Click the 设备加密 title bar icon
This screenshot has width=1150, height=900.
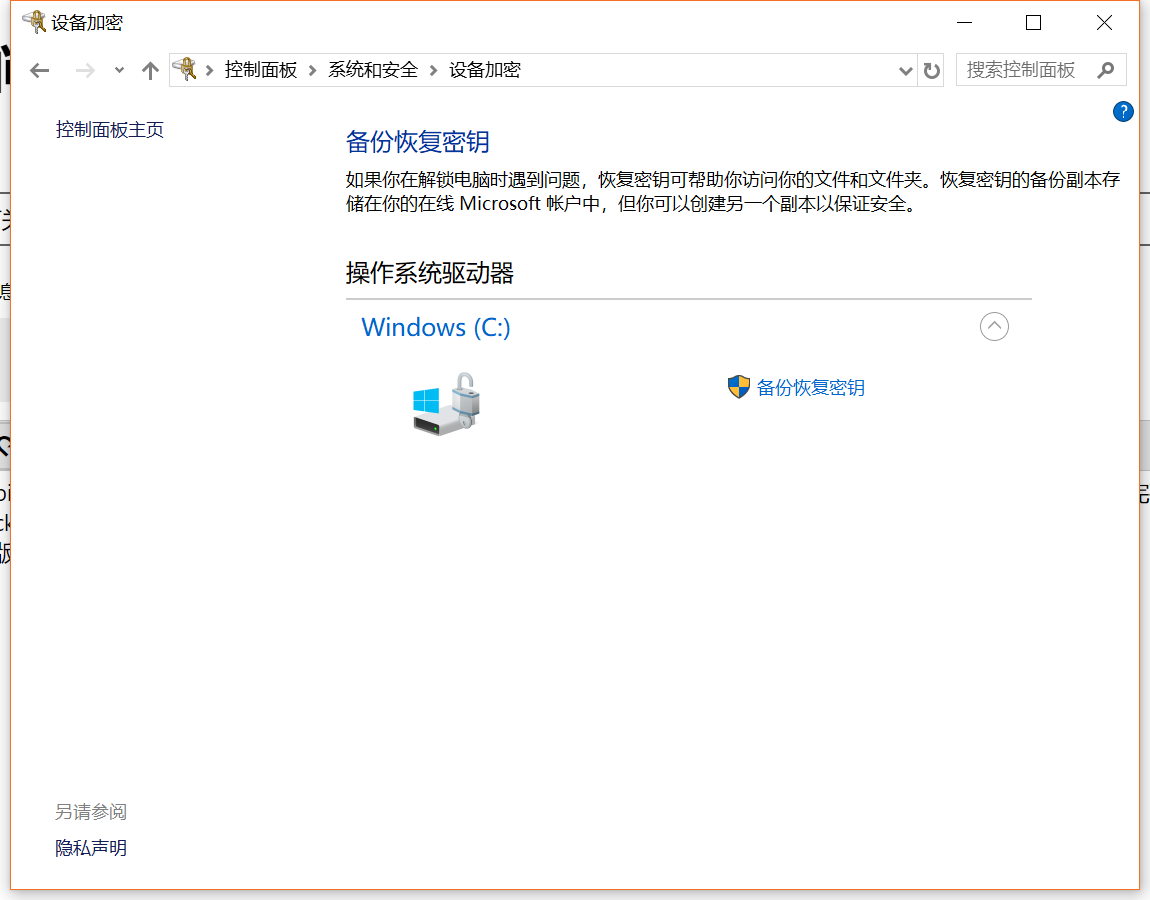coord(34,23)
